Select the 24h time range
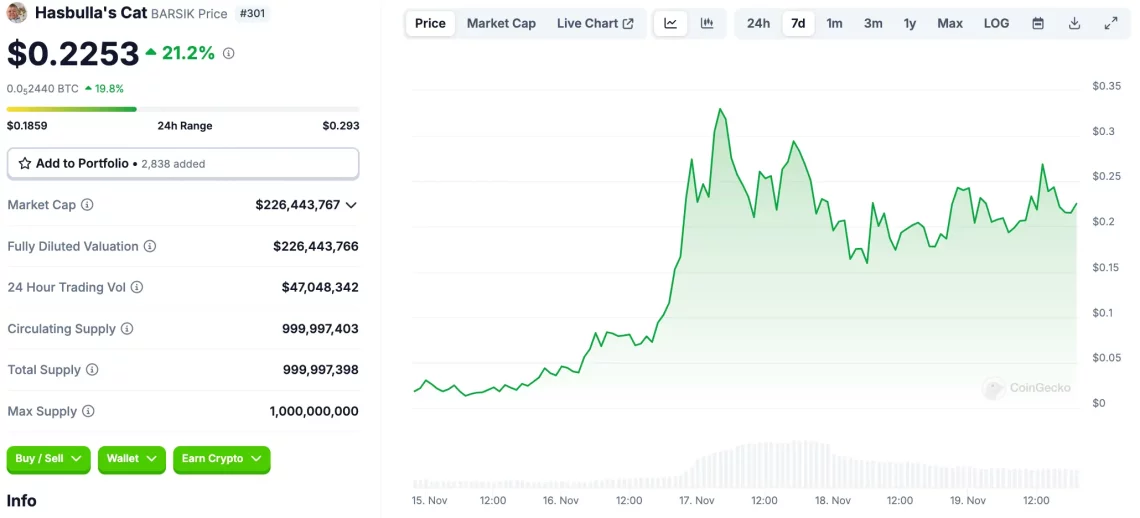The image size is (1140, 518). [758, 23]
